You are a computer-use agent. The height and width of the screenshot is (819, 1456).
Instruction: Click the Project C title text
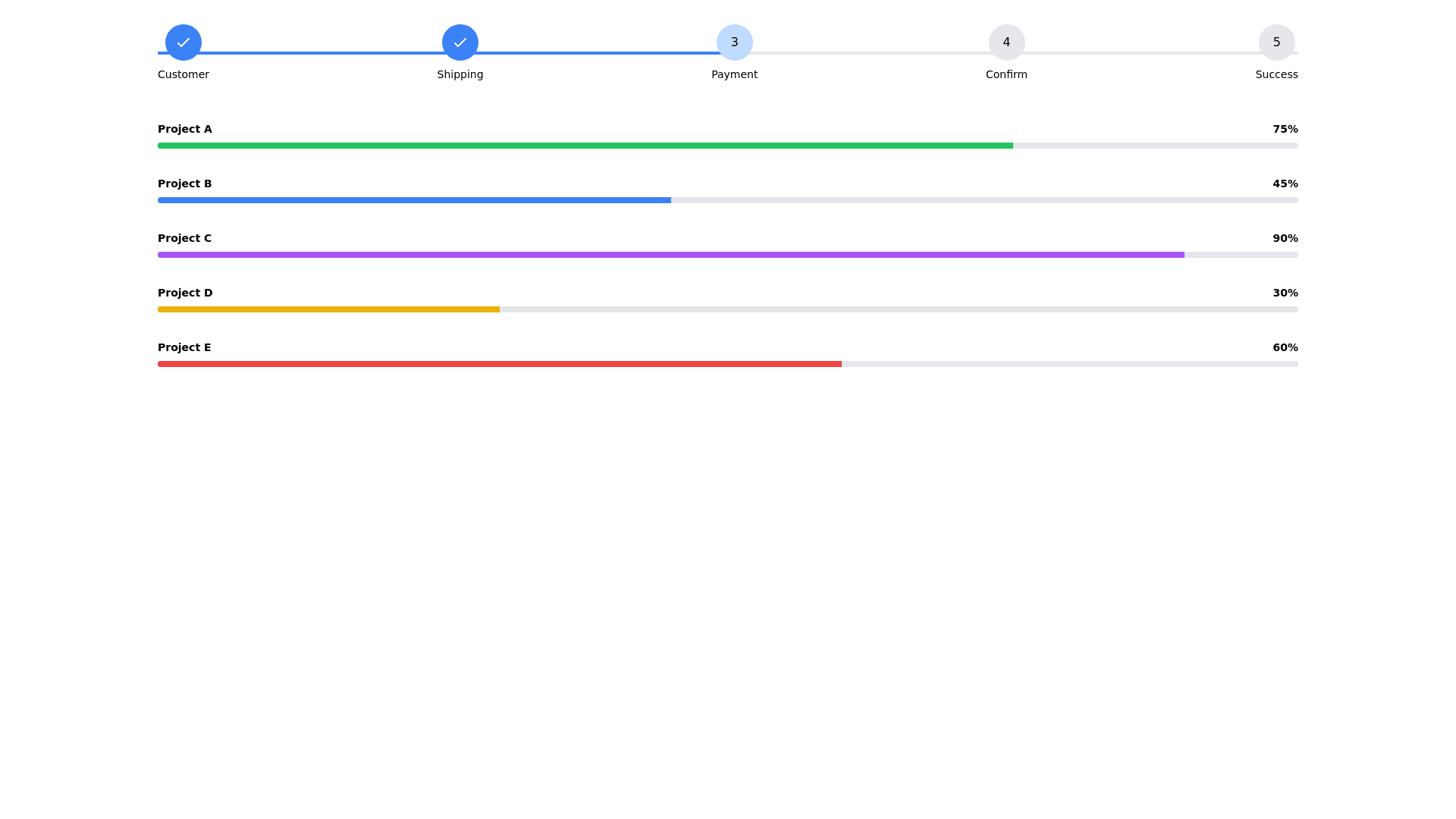(x=184, y=238)
